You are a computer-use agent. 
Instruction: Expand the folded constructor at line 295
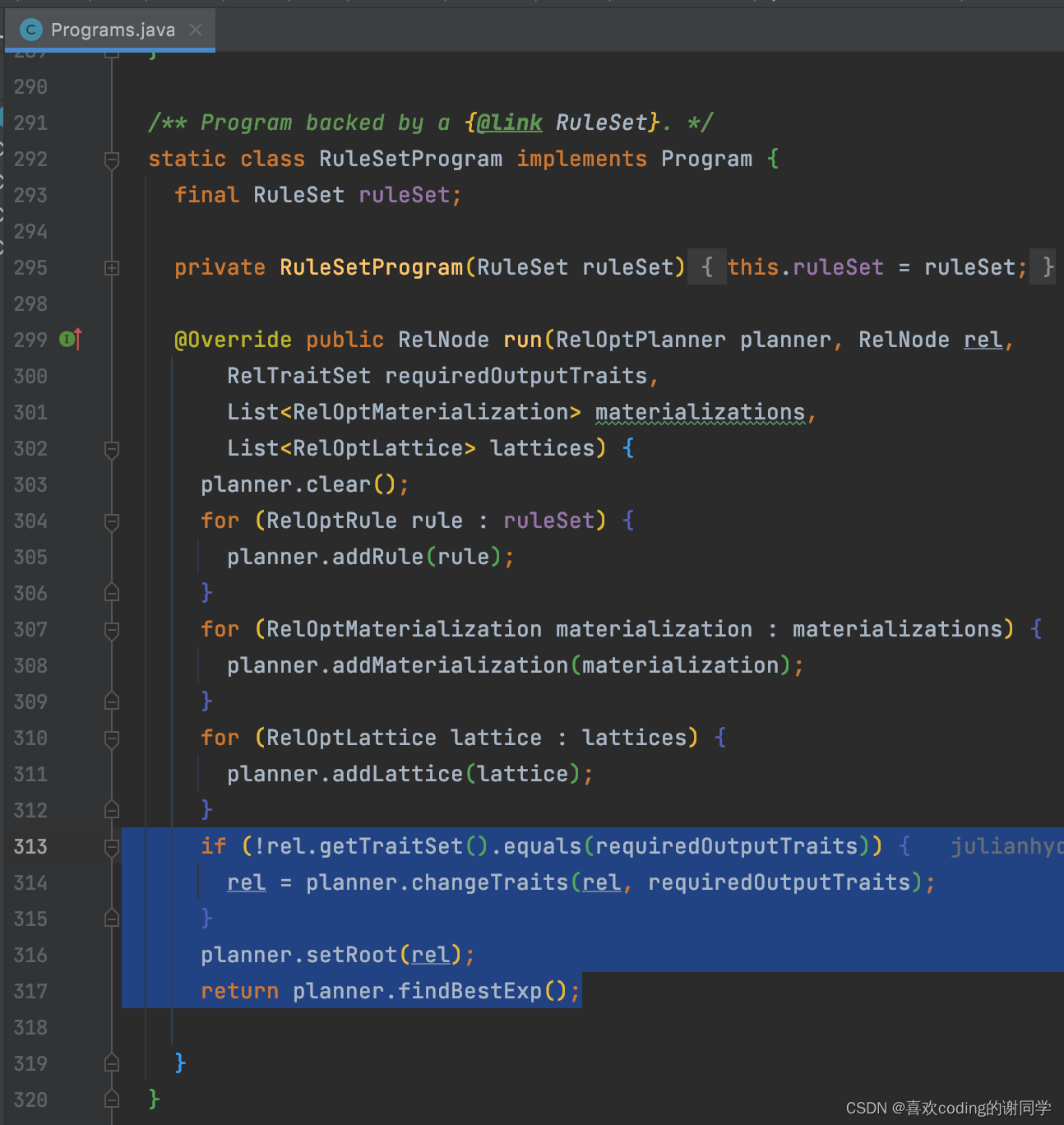click(x=113, y=268)
